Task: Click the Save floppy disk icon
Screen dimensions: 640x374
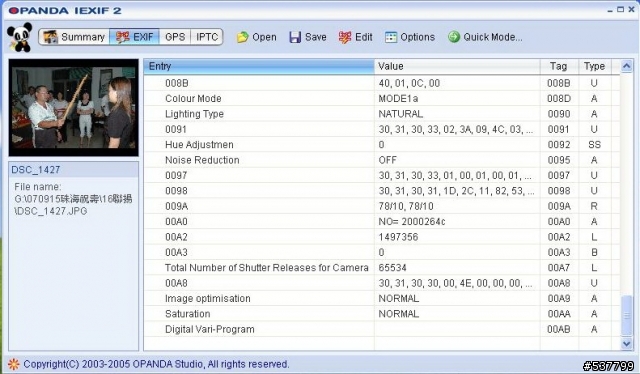Action: click(x=295, y=37)
